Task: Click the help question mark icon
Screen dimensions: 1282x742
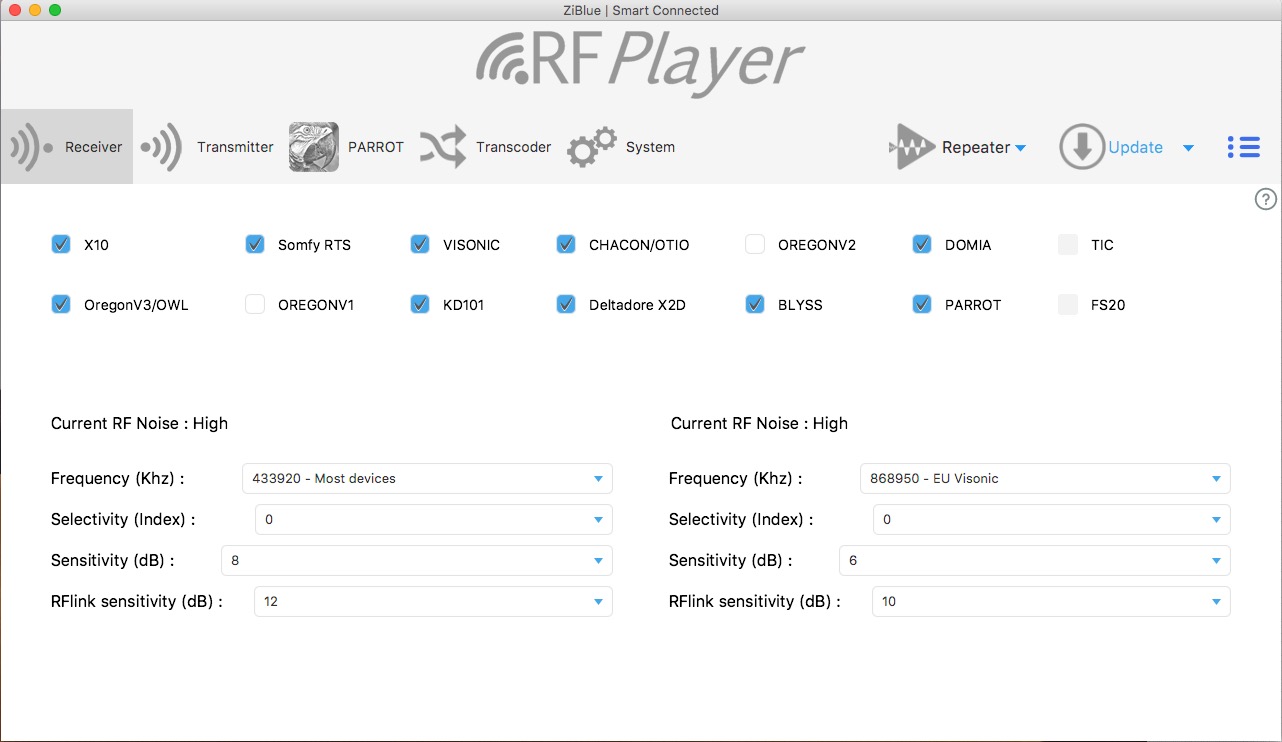Action: coord(1265,199)
